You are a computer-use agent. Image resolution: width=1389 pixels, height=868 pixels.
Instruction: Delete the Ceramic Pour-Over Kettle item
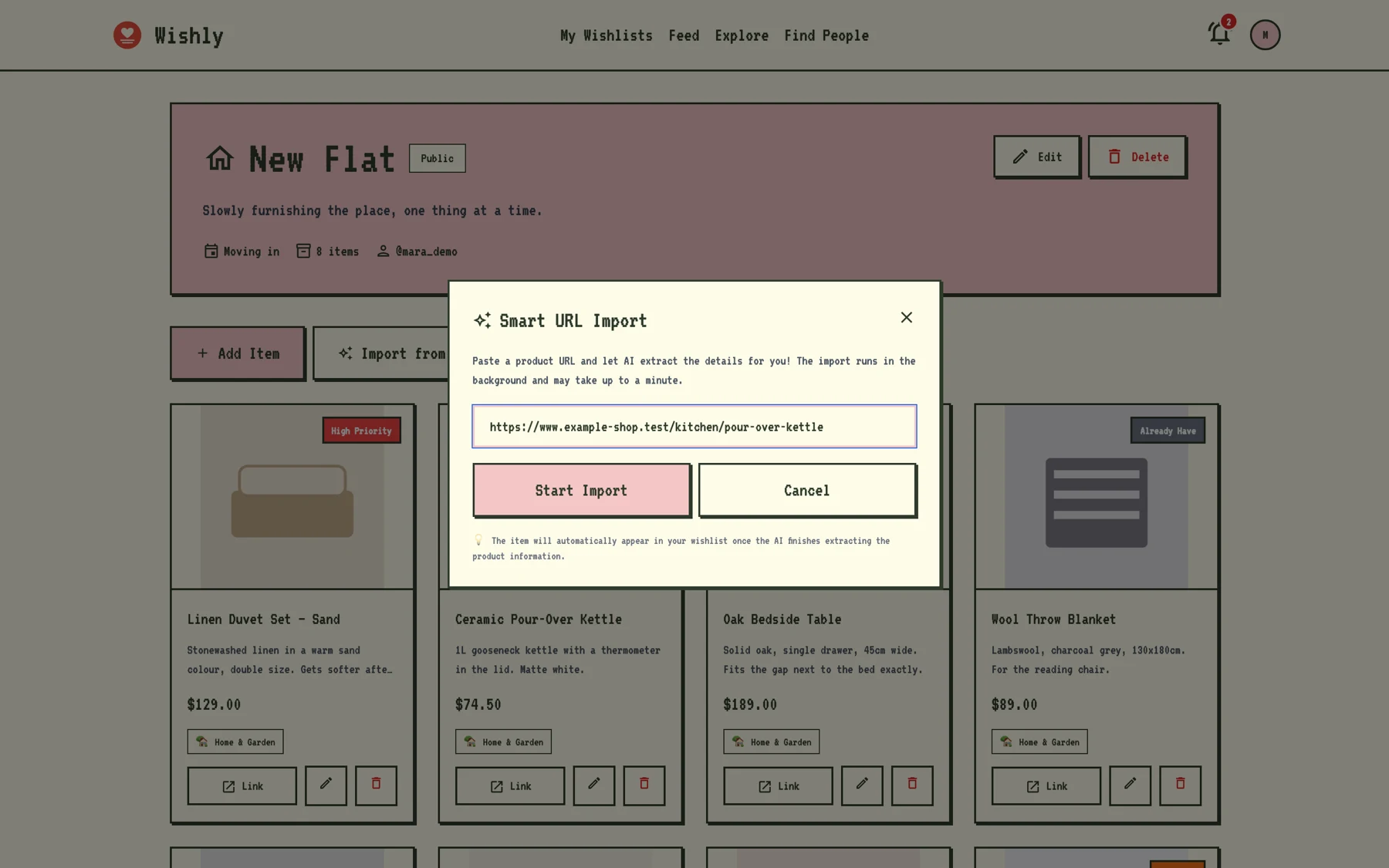[x=644, y=785]
